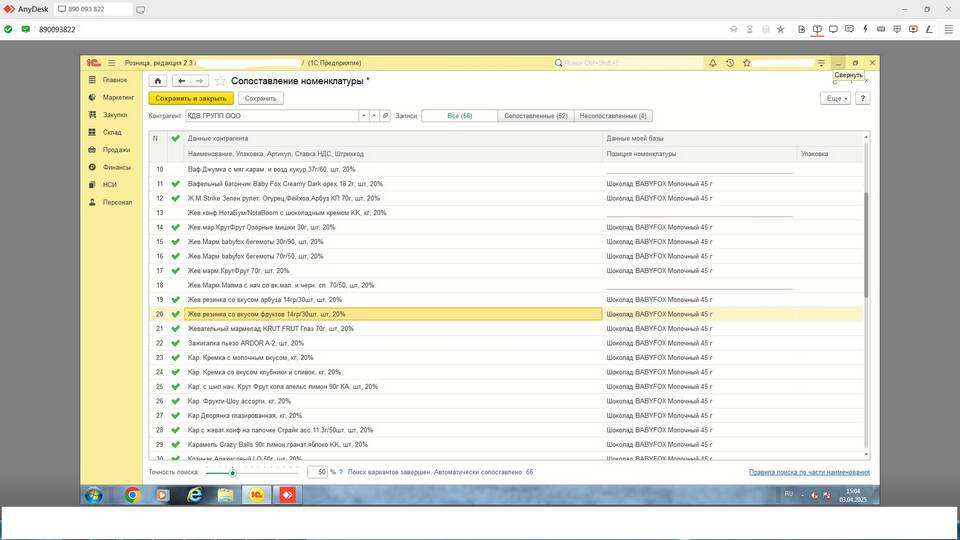Open the AnyDesk chat icon
The height and width of the screenshot is (540, 960).
tap(849, 29)
